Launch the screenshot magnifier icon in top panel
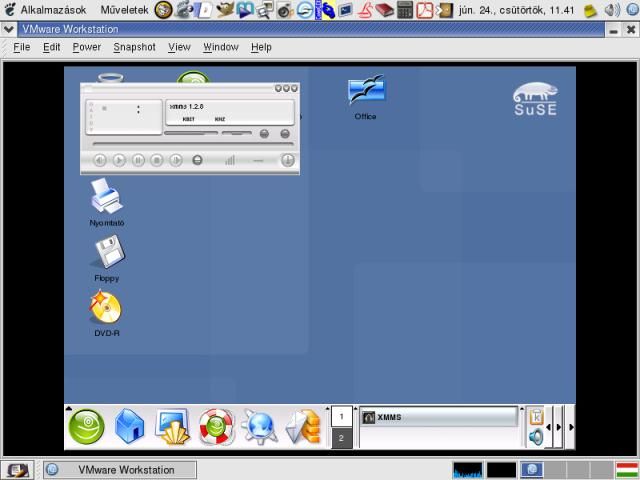This screenshot has width=640, height=480. coord(265,10)
